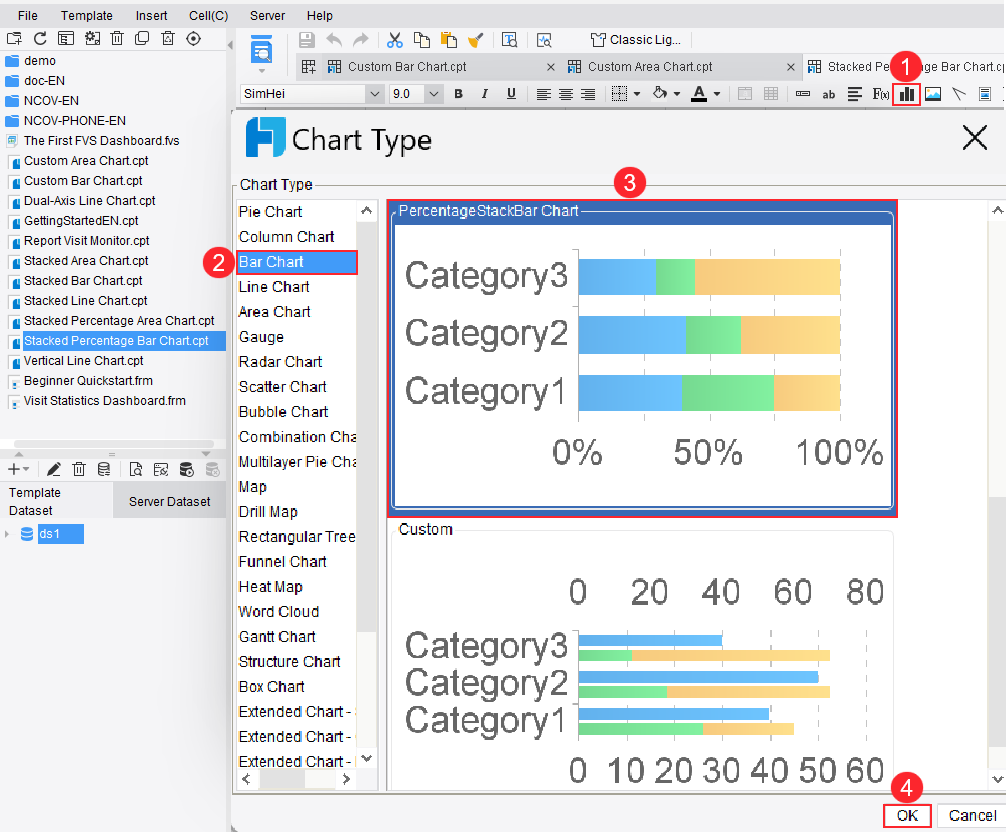The height and width of the screenshot is (832, 1006).
Task: Toggle underline formatting
Action: coord(511,94)
